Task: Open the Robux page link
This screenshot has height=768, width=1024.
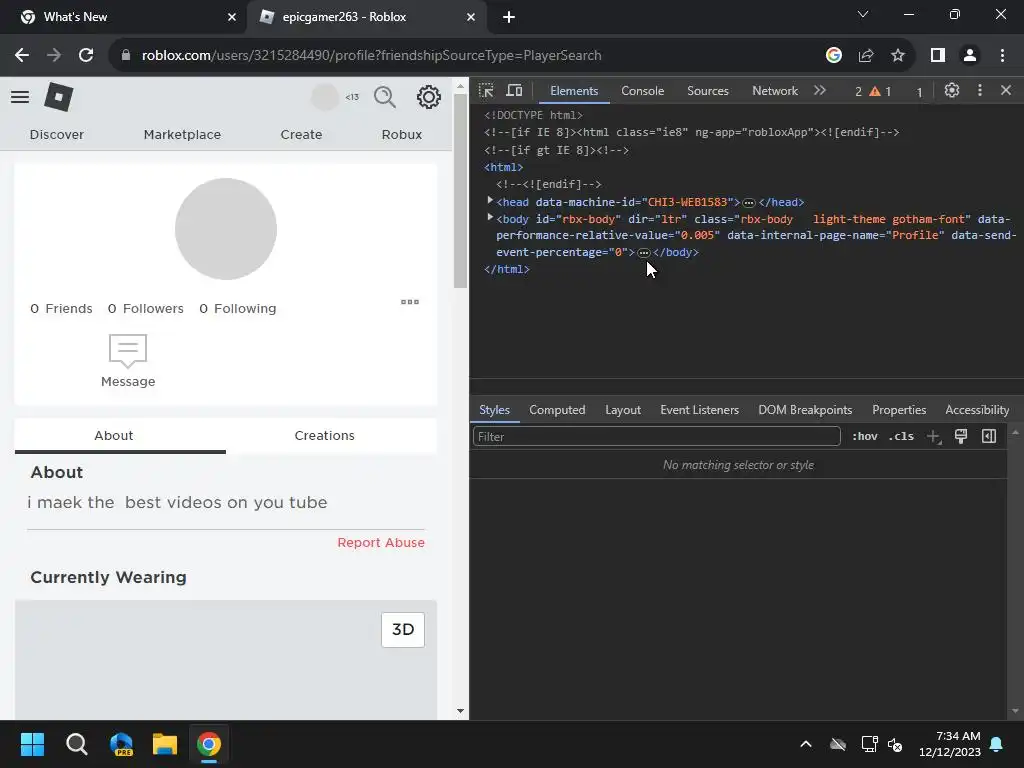Action: coord(402,135)
